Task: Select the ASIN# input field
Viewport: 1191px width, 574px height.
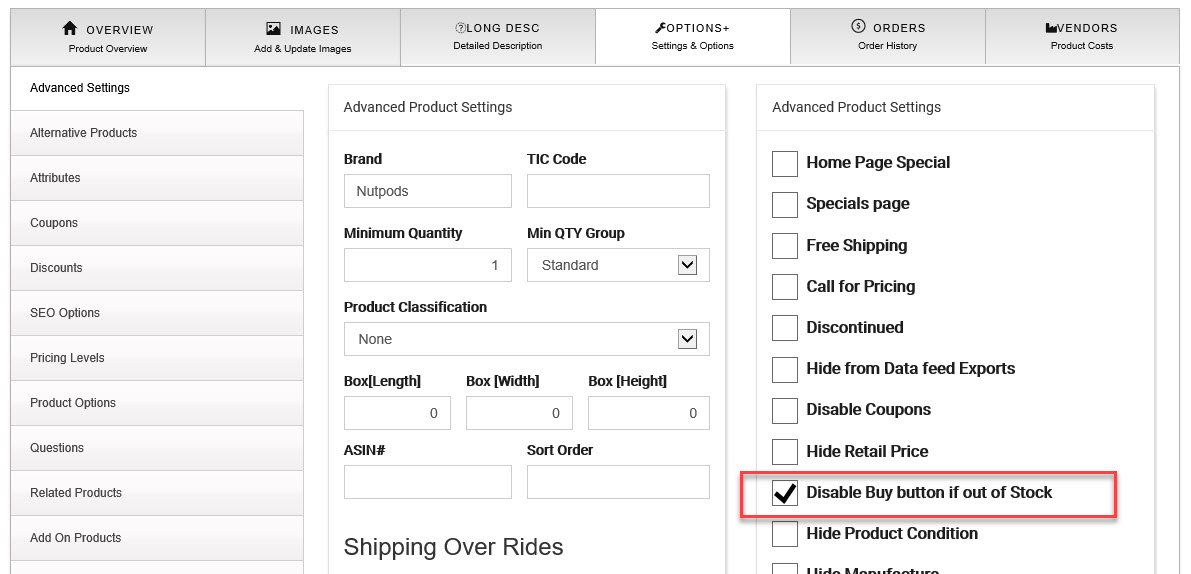Action: point(427,482)
